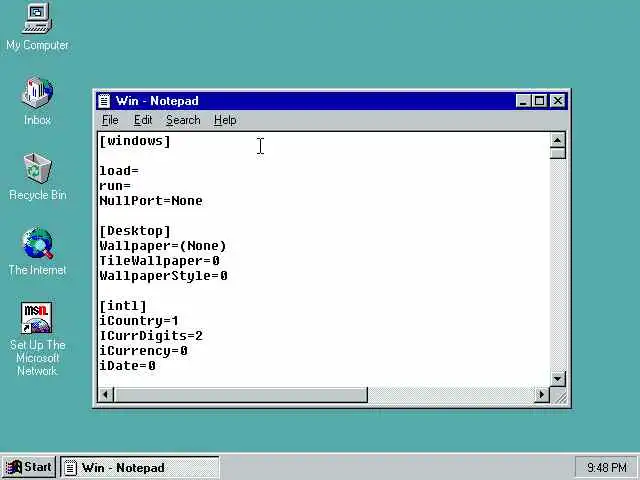Click vertical scrollbar up arrow

click(x=558, y=140)
